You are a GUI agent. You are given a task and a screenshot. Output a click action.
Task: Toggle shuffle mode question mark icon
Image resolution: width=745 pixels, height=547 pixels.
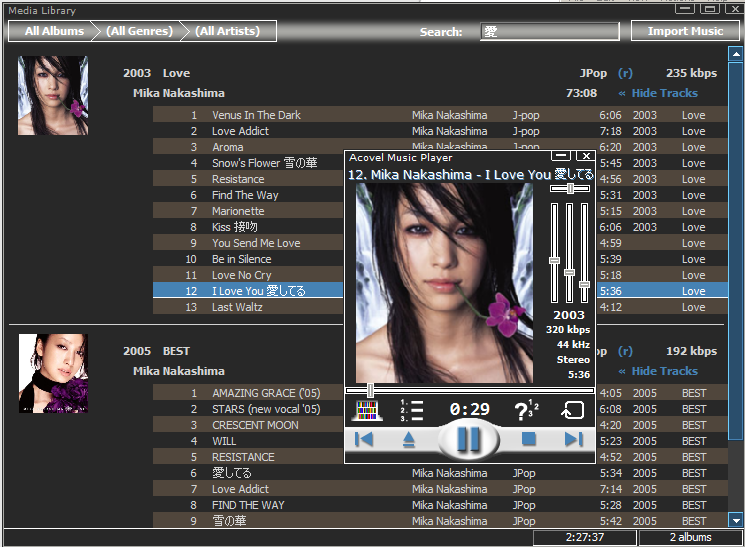point(526,410)
